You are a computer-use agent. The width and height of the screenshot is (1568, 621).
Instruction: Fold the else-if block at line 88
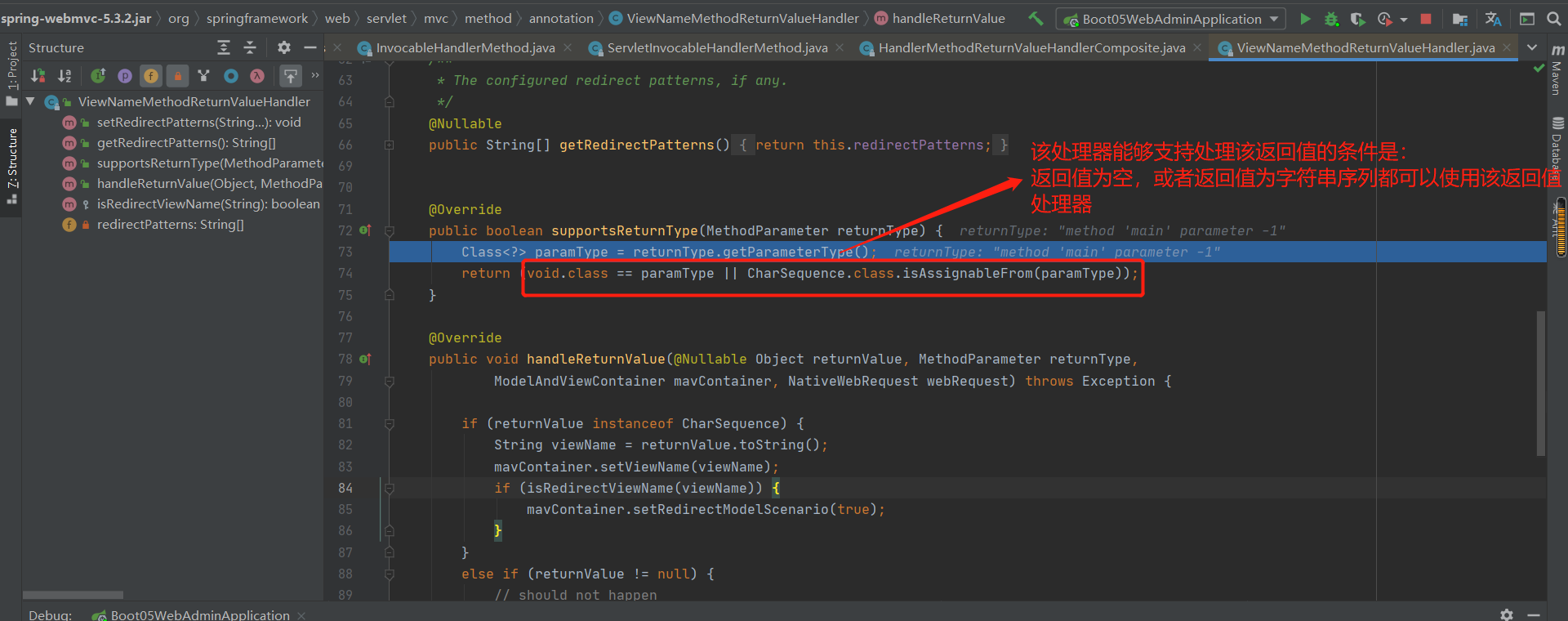[x=390, y=574]
